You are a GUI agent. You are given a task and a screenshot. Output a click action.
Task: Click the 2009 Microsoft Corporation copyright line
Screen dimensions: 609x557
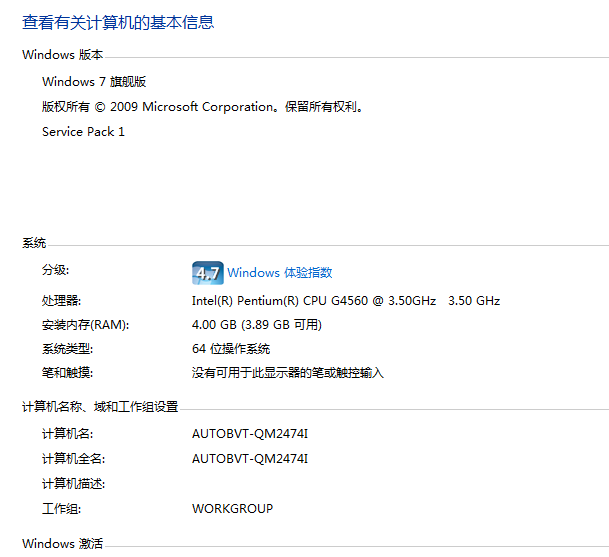(x=202, y=106)
